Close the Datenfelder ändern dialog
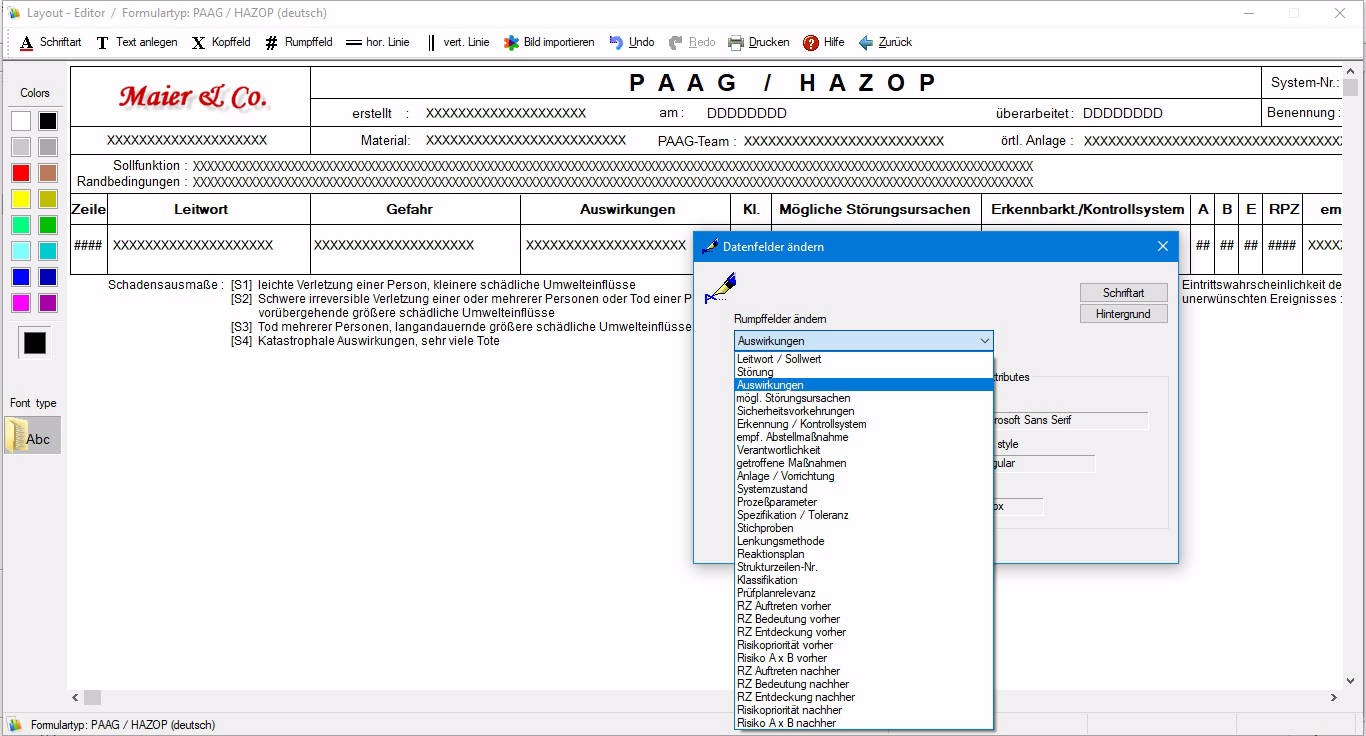1366x736 pixels. (1162, 246)
